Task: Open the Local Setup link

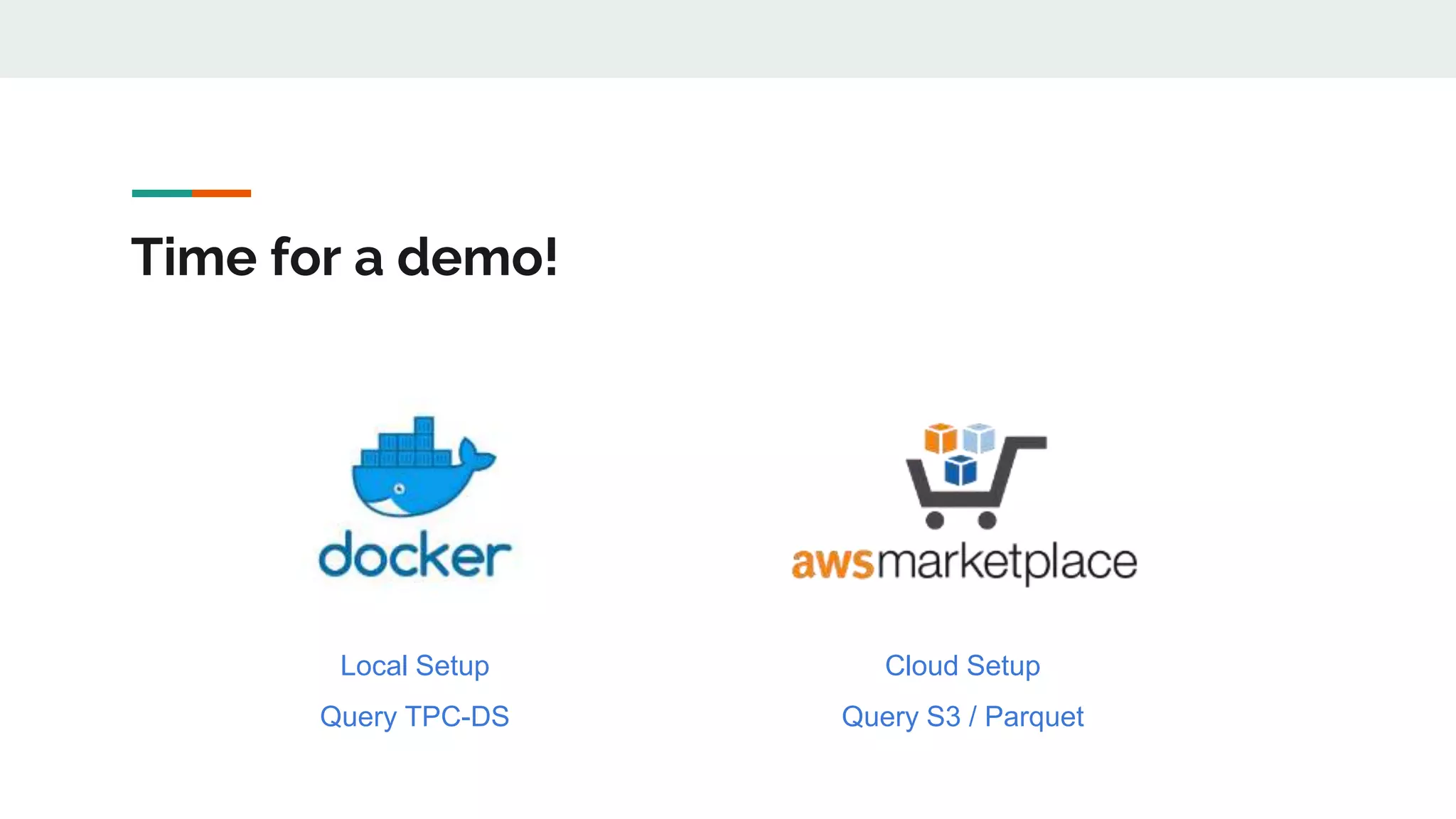Action: tap(414, 666)
